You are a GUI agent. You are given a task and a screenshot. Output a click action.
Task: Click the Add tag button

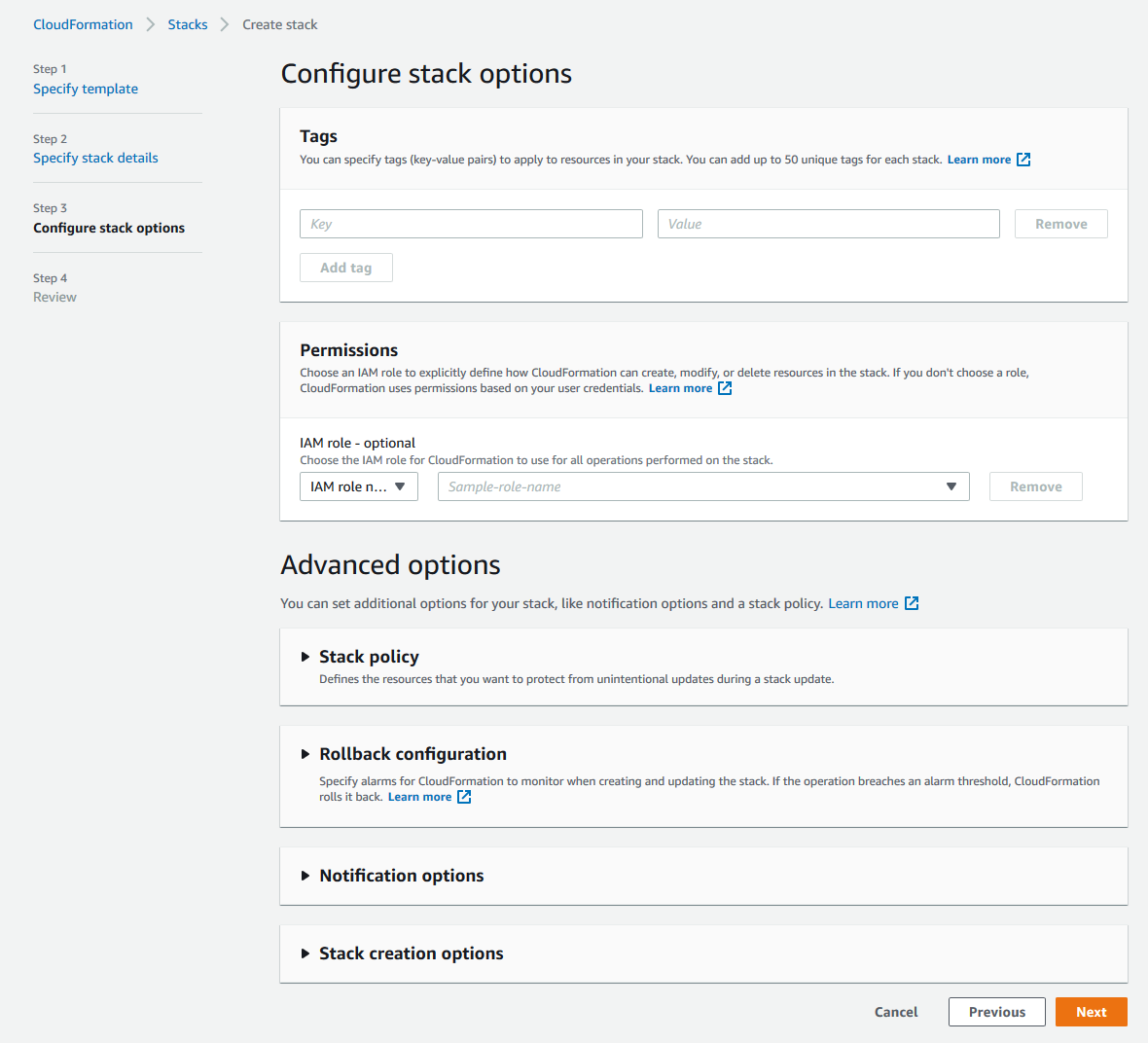346,268
